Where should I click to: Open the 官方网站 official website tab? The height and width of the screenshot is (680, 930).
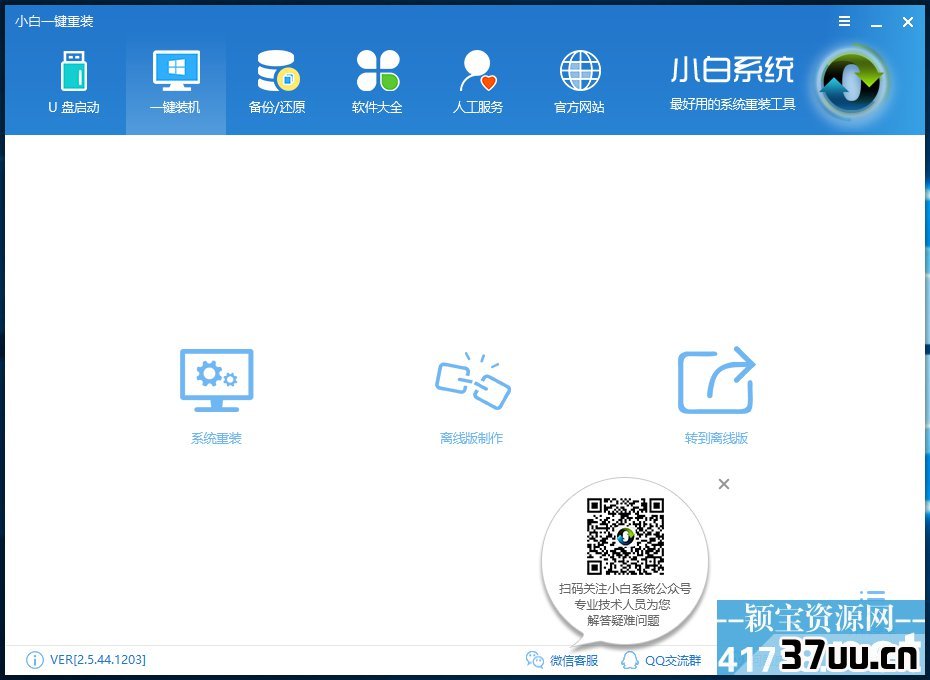579,83
